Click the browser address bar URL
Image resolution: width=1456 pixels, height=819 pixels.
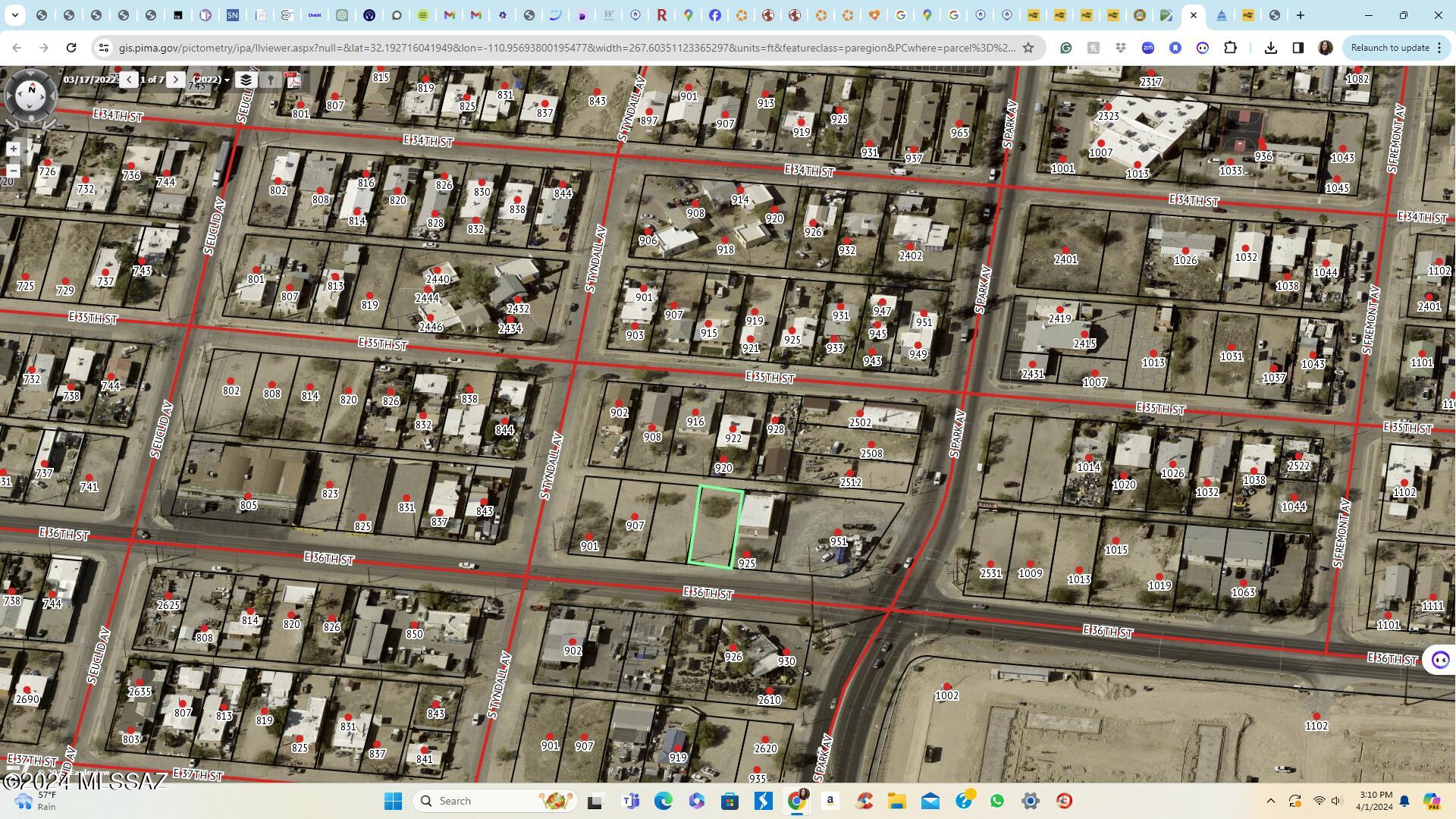(566, 48)
